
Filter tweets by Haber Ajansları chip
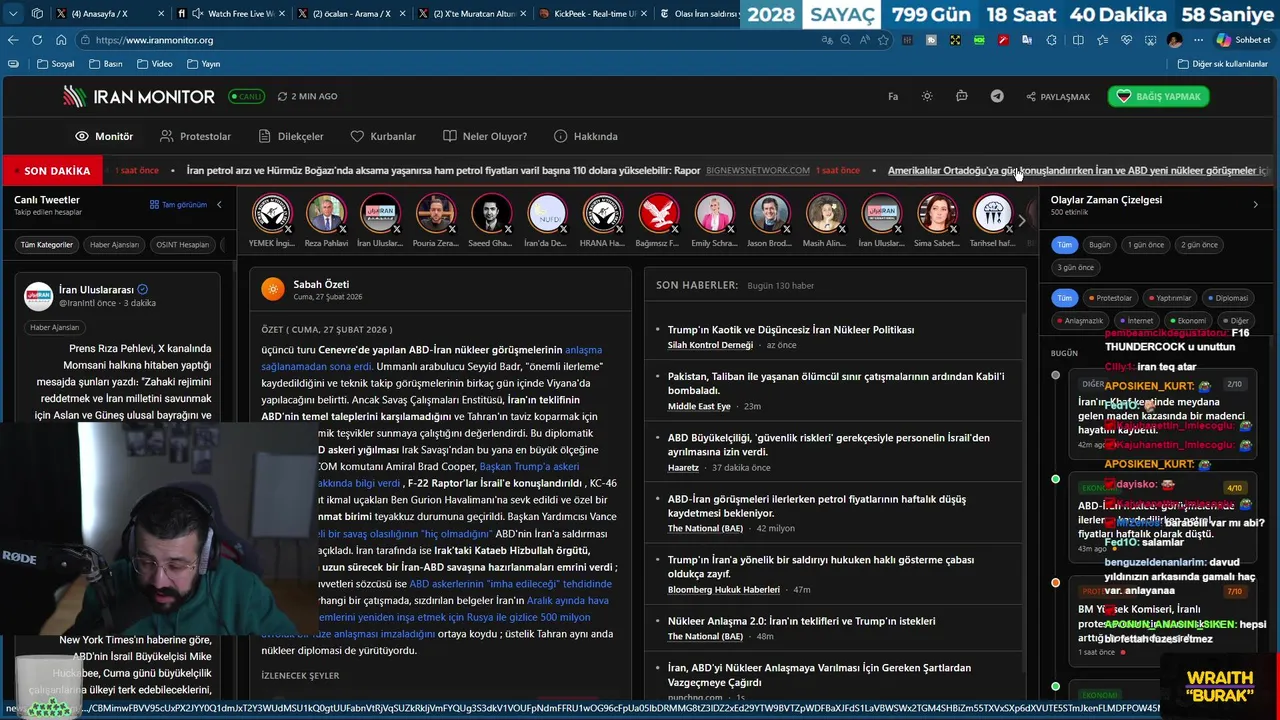(114, 245)
